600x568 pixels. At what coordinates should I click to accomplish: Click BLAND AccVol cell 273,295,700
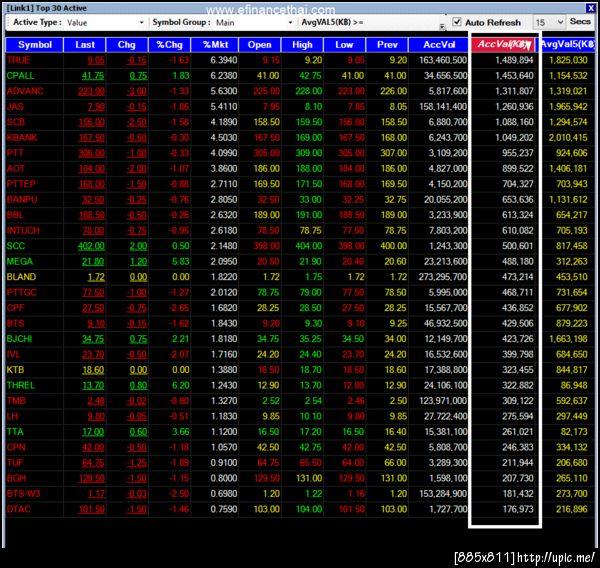pyautogui.click(x=443, y=277)
